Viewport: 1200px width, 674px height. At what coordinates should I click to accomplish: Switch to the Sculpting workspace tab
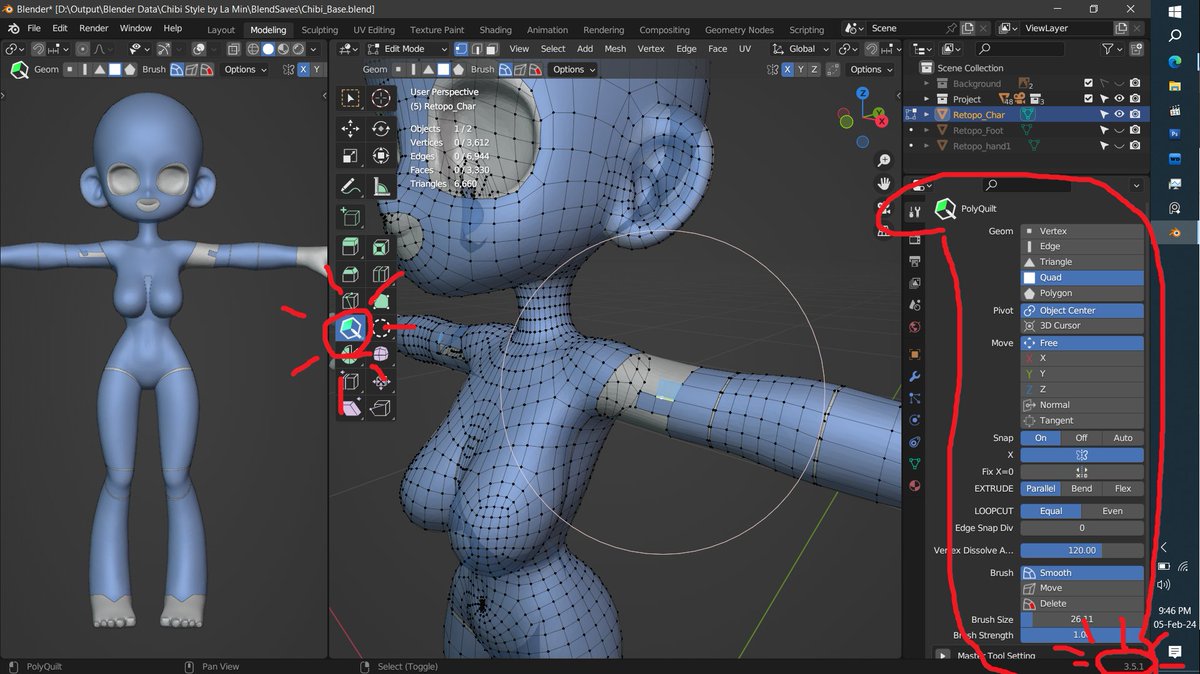point(320,30)
